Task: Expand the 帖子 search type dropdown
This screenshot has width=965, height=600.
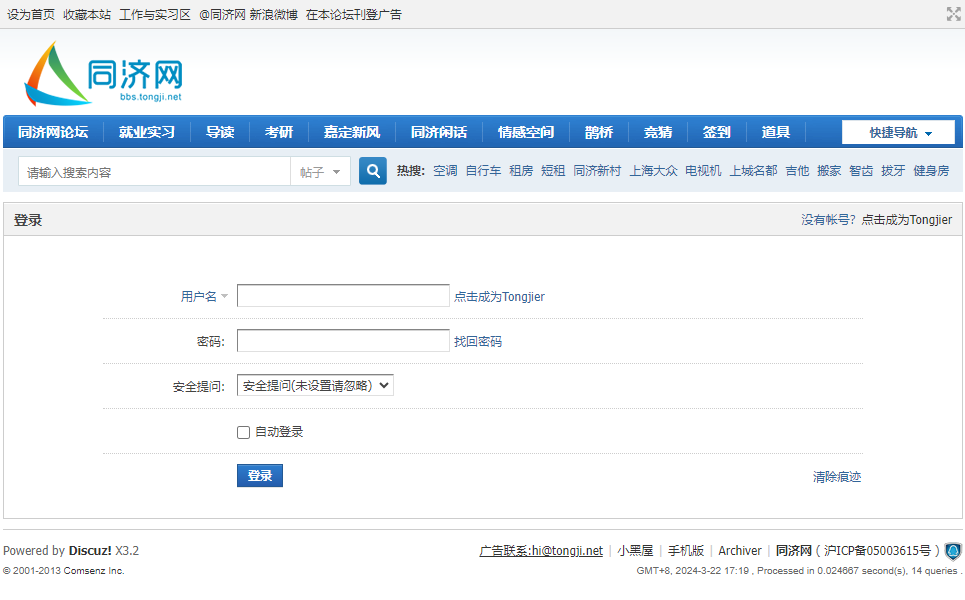Action: pos(321,172)
